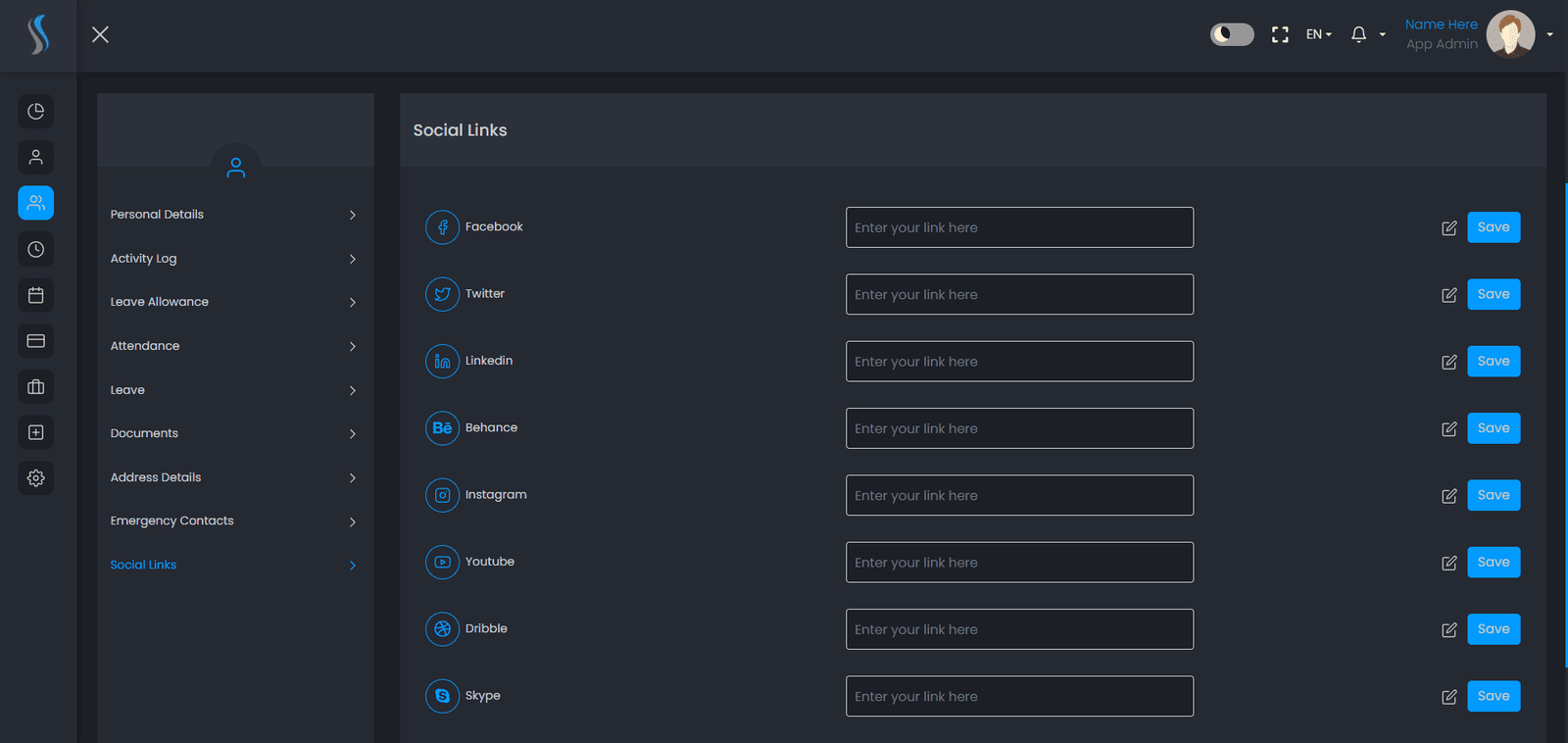Image resolution: width=1568 pixels, height=743 pixels.
Task: Click the Twitter bird icon
Action: click(442, 294)
